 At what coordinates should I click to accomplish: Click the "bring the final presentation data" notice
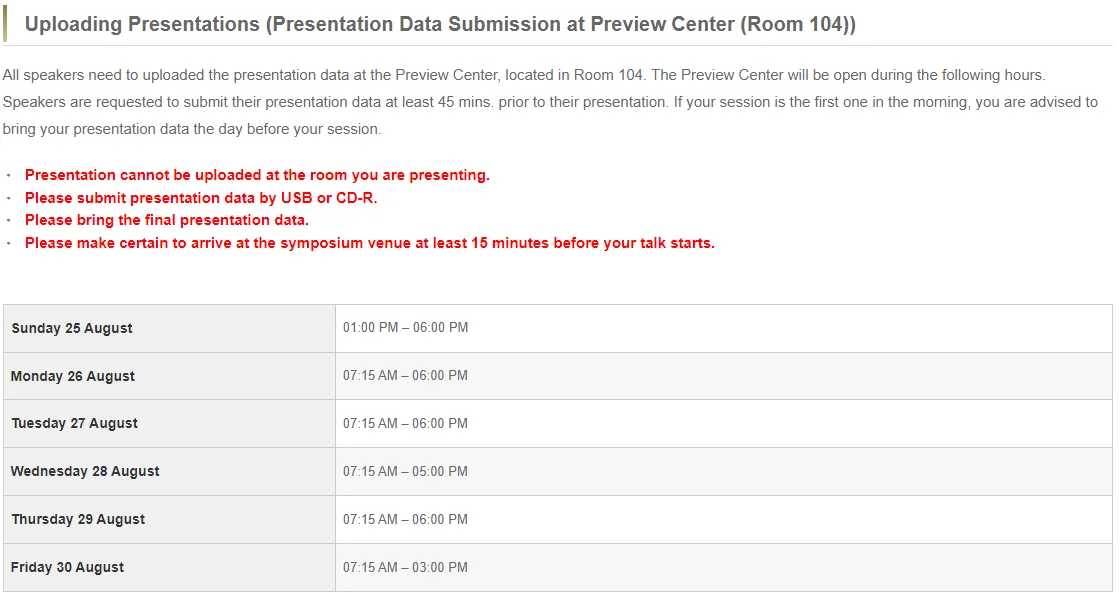167,220
